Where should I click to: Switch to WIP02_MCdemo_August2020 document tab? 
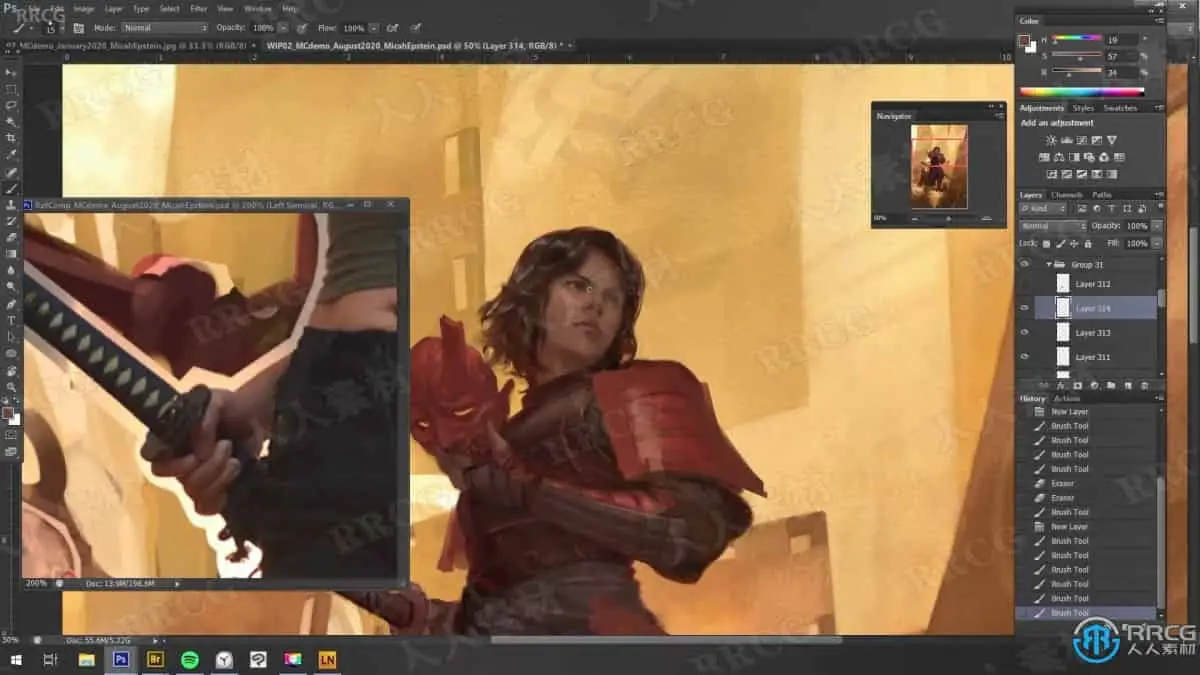pyautogui.click(x=414, y=45)
